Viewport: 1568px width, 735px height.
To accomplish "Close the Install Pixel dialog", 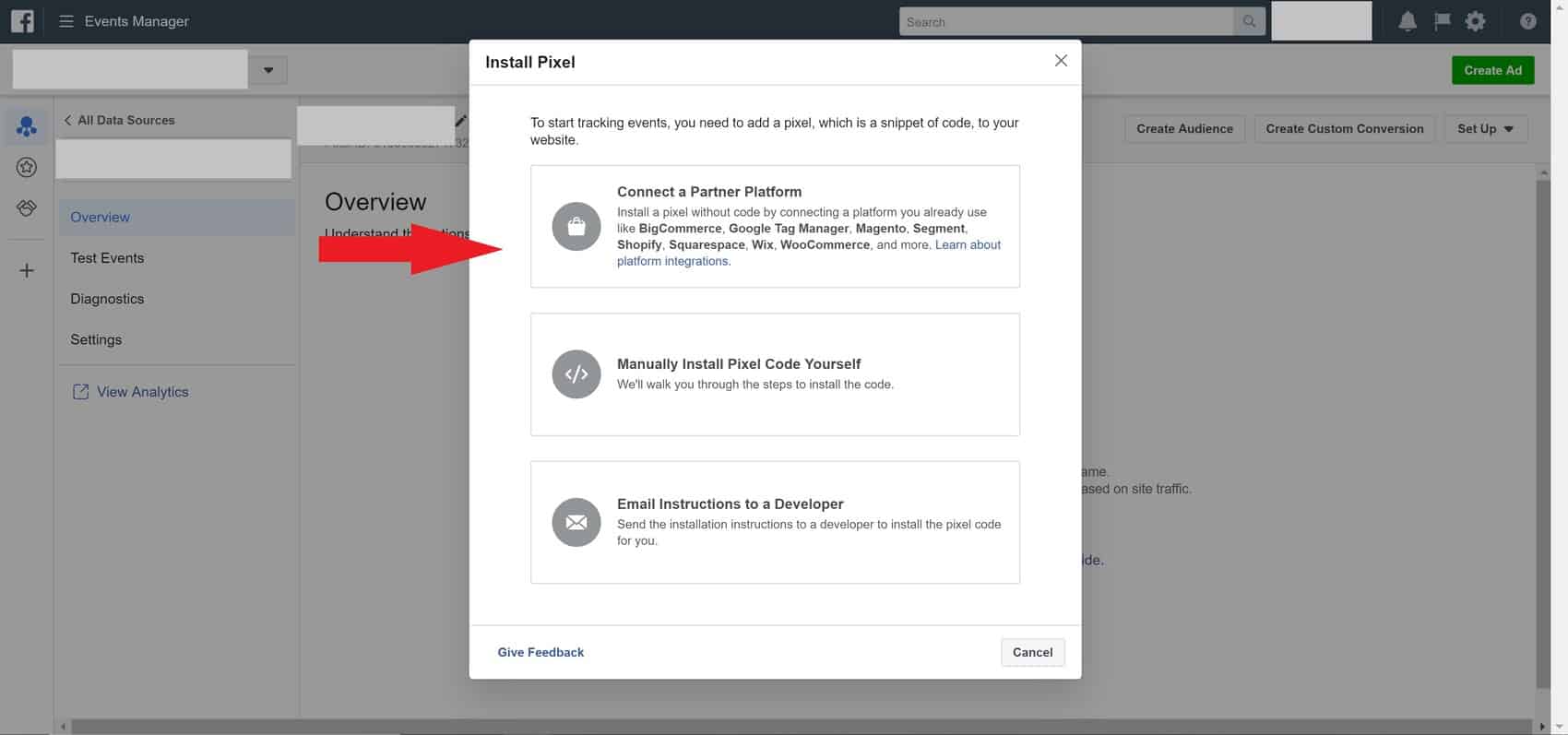I will [x=1061, y=61].
